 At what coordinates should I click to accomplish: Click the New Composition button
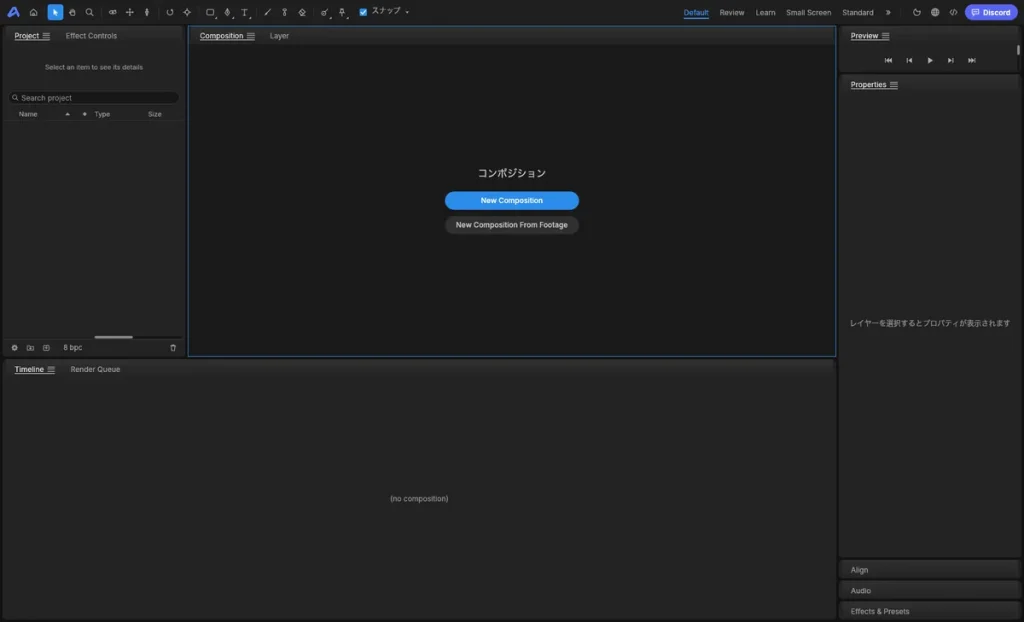511,201
